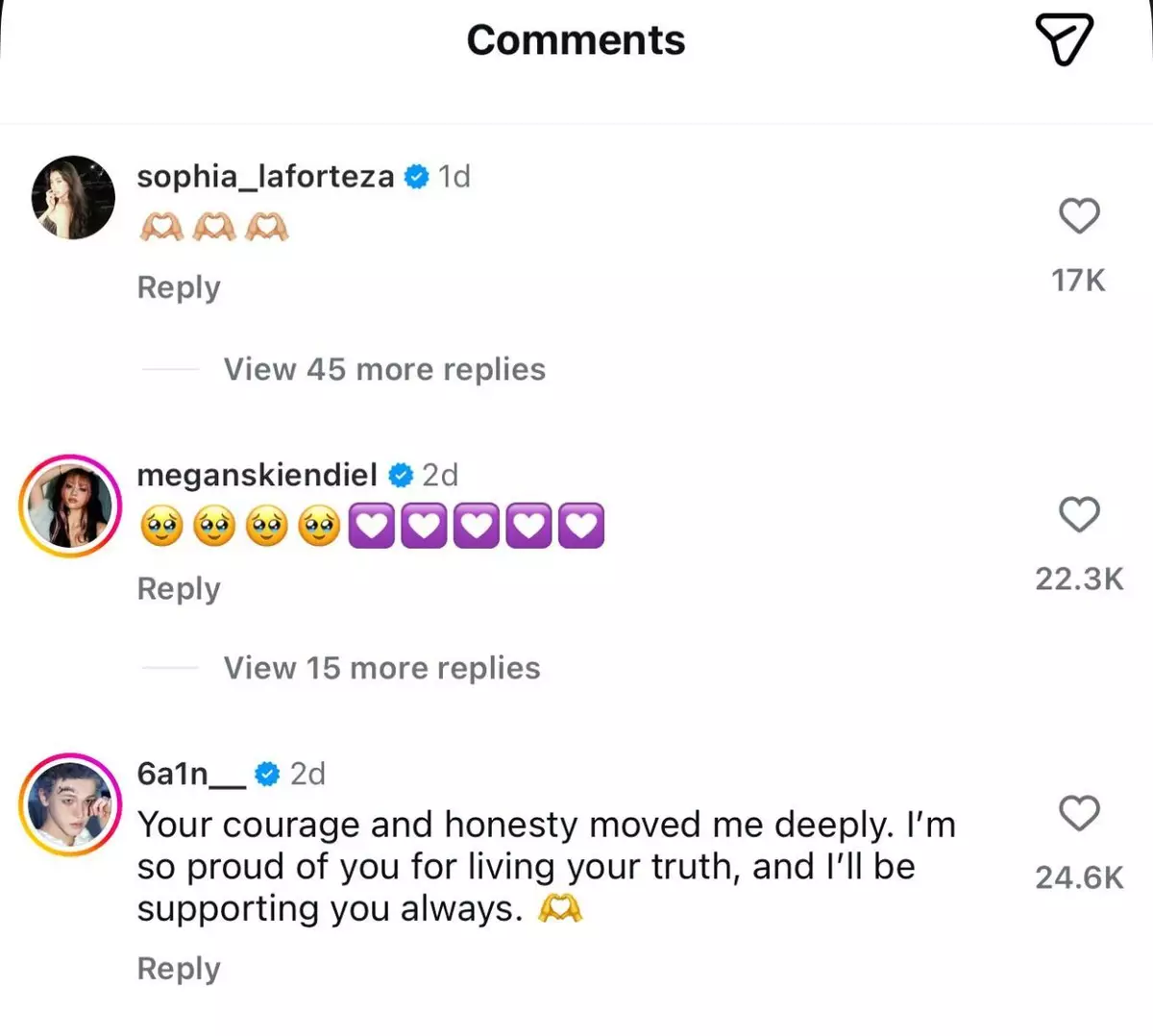1153x1036 pixels.
Task: View the 17K likes count
Action: 1078,281
